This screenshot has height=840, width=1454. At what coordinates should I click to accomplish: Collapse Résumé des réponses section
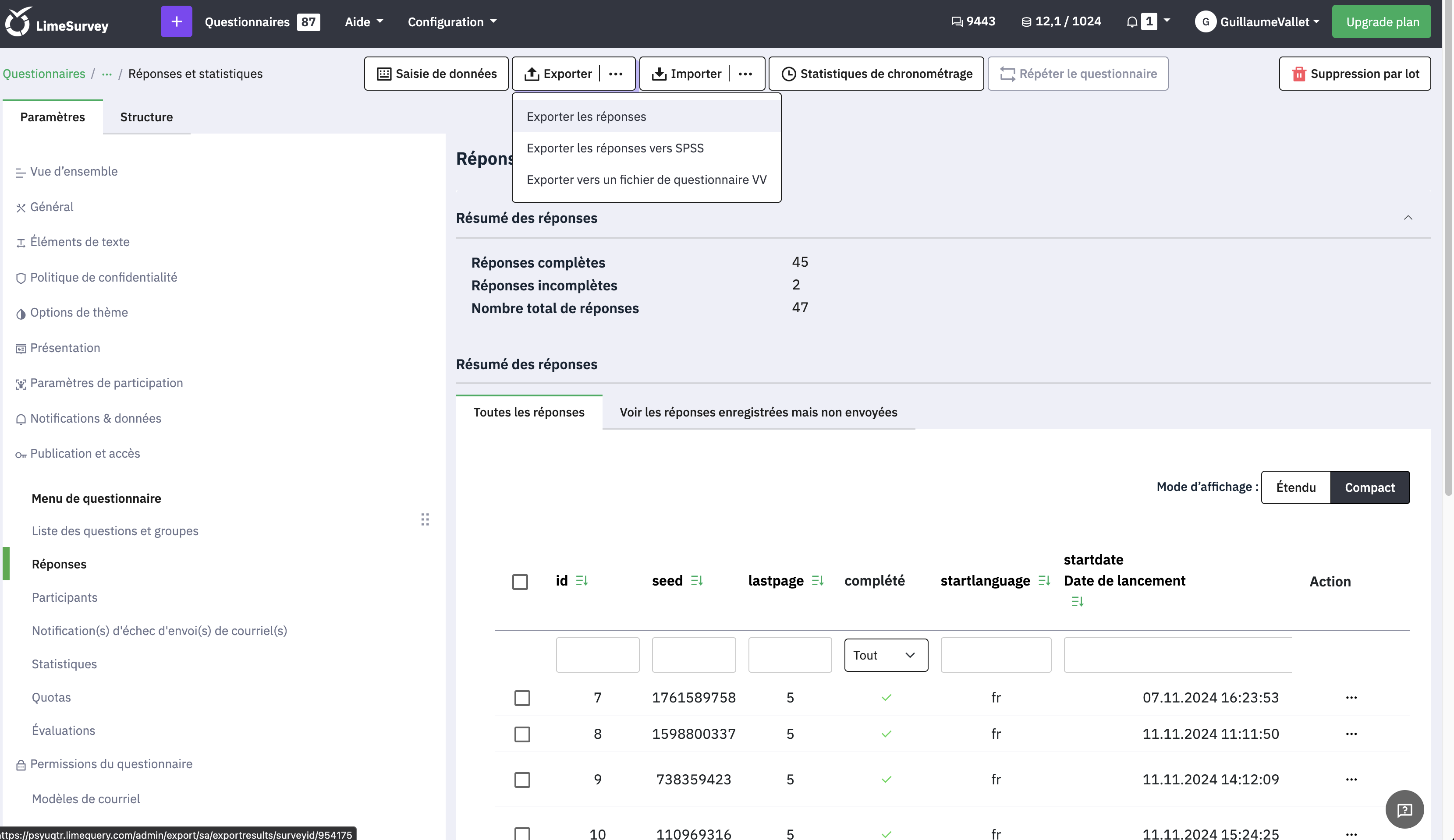click(1408, 217)
